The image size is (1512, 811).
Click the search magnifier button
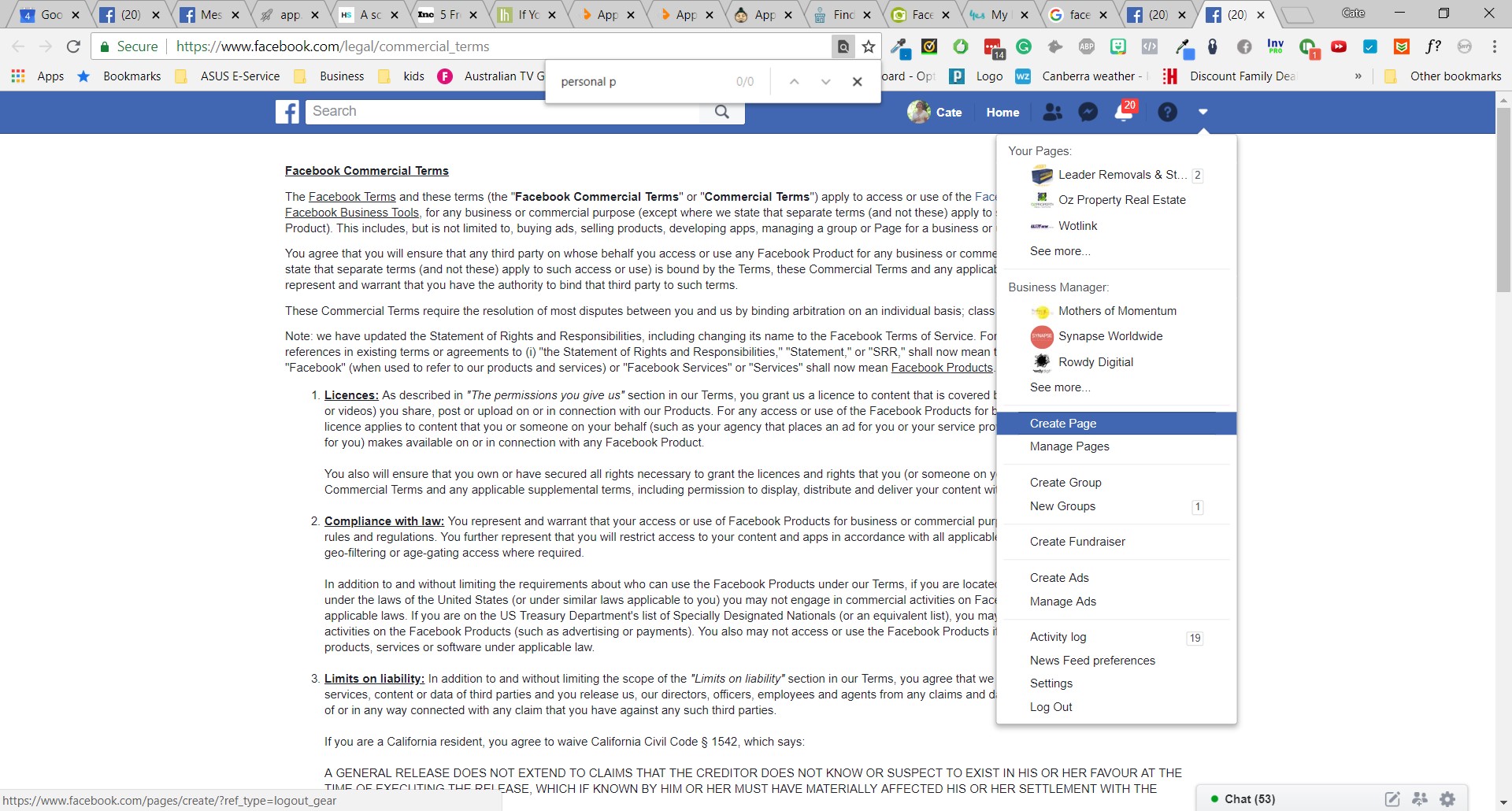click(722, 112)
